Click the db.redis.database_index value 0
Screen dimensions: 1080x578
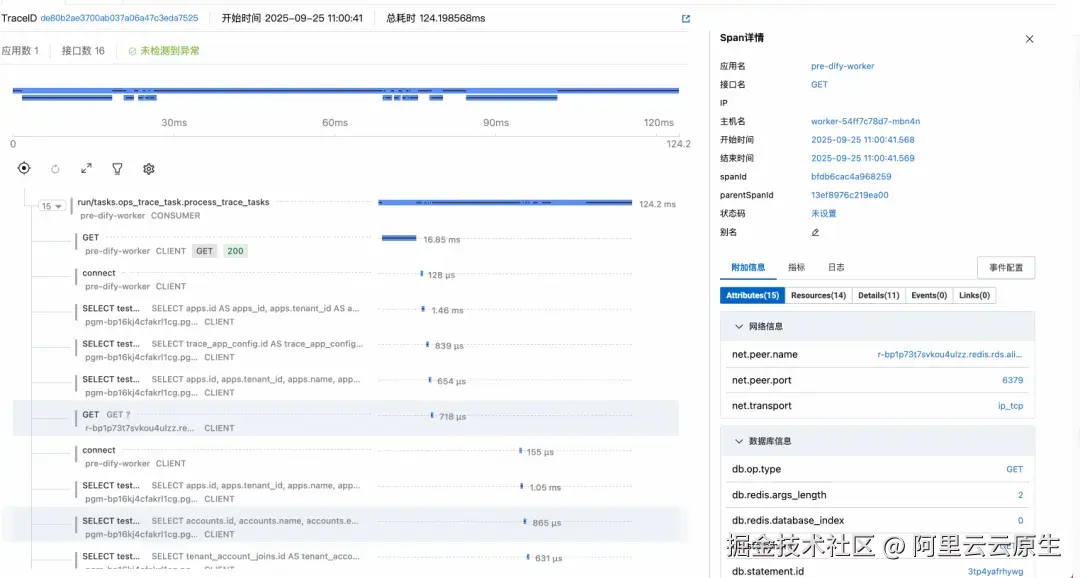tap(1020, 520)
